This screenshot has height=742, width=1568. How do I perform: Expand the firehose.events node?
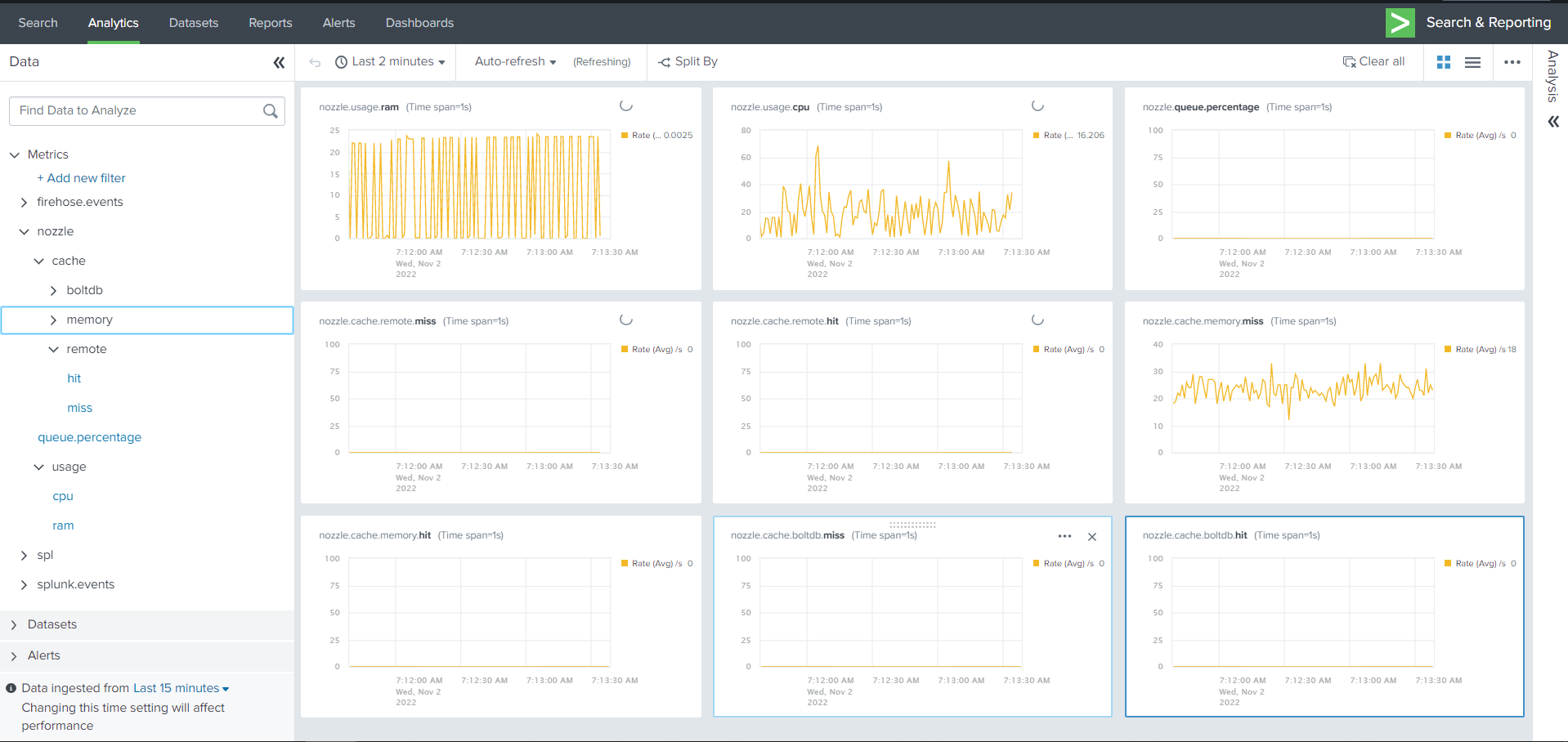(x=24, y=202)
